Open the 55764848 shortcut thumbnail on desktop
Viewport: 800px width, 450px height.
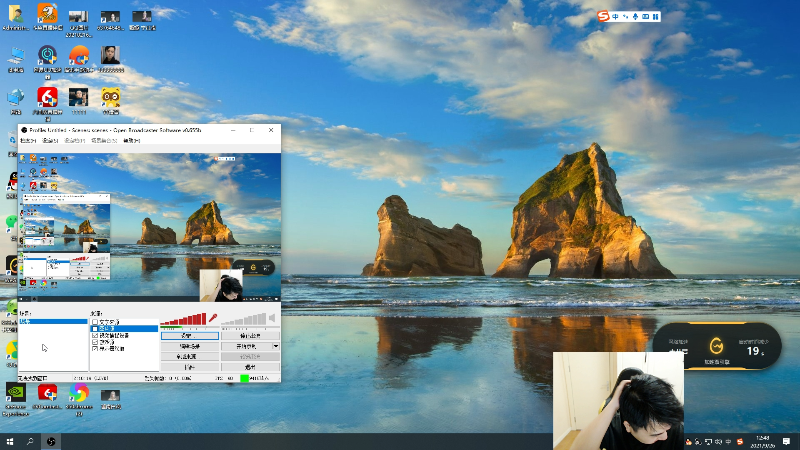pyautogui.click(x=111, y=20)
